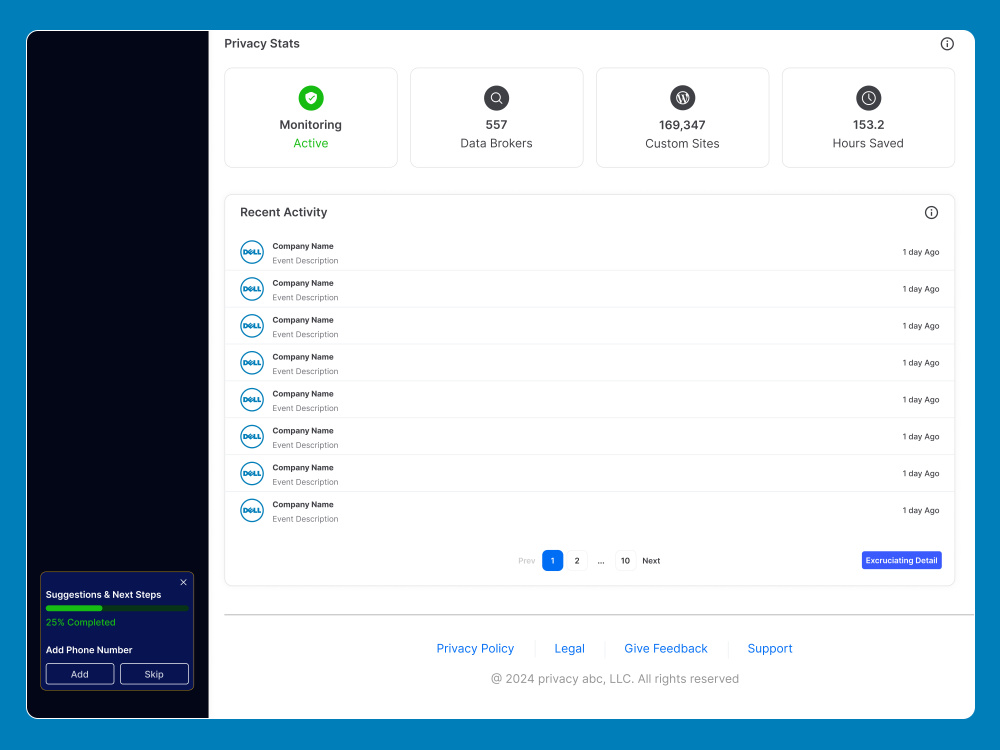The image size is (1000, 750).
Task: Click the 557 Data Brokers card
Action: [x=496, y=118]
